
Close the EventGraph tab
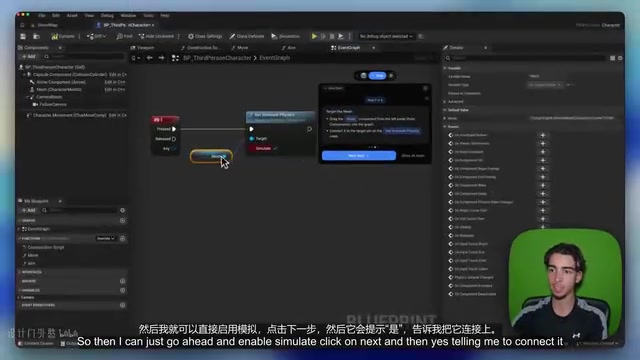(373, 48)
